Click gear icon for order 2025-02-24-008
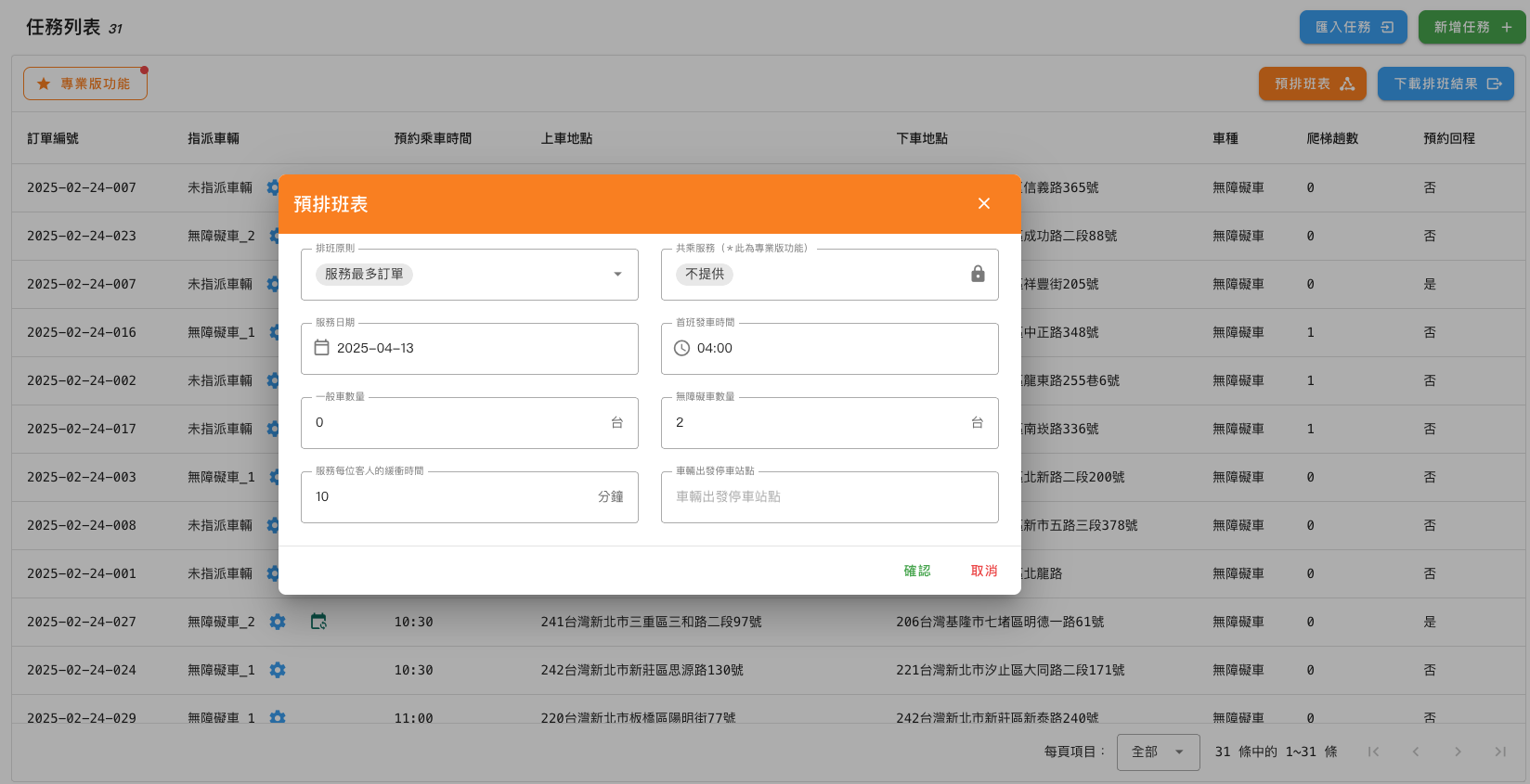1530x784 pixels. pos(273,525)
